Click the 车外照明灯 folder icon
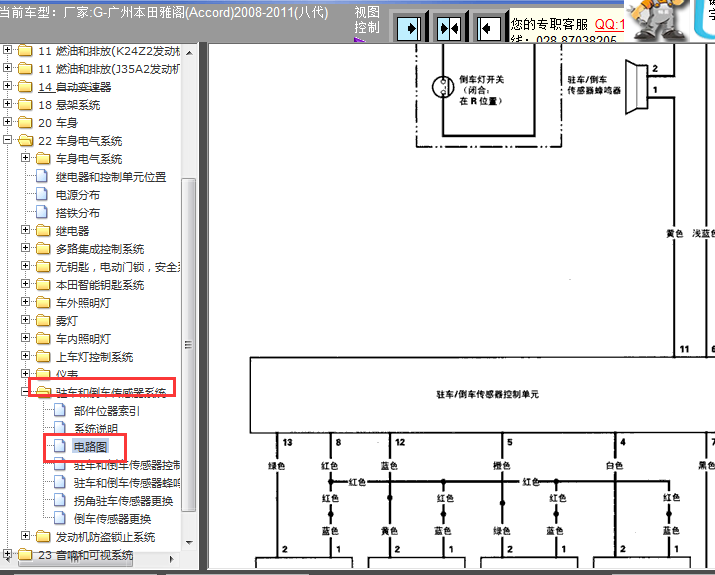The height and width of the screenshot is (575, 715). pyautogui.click(x=43, y=303)
